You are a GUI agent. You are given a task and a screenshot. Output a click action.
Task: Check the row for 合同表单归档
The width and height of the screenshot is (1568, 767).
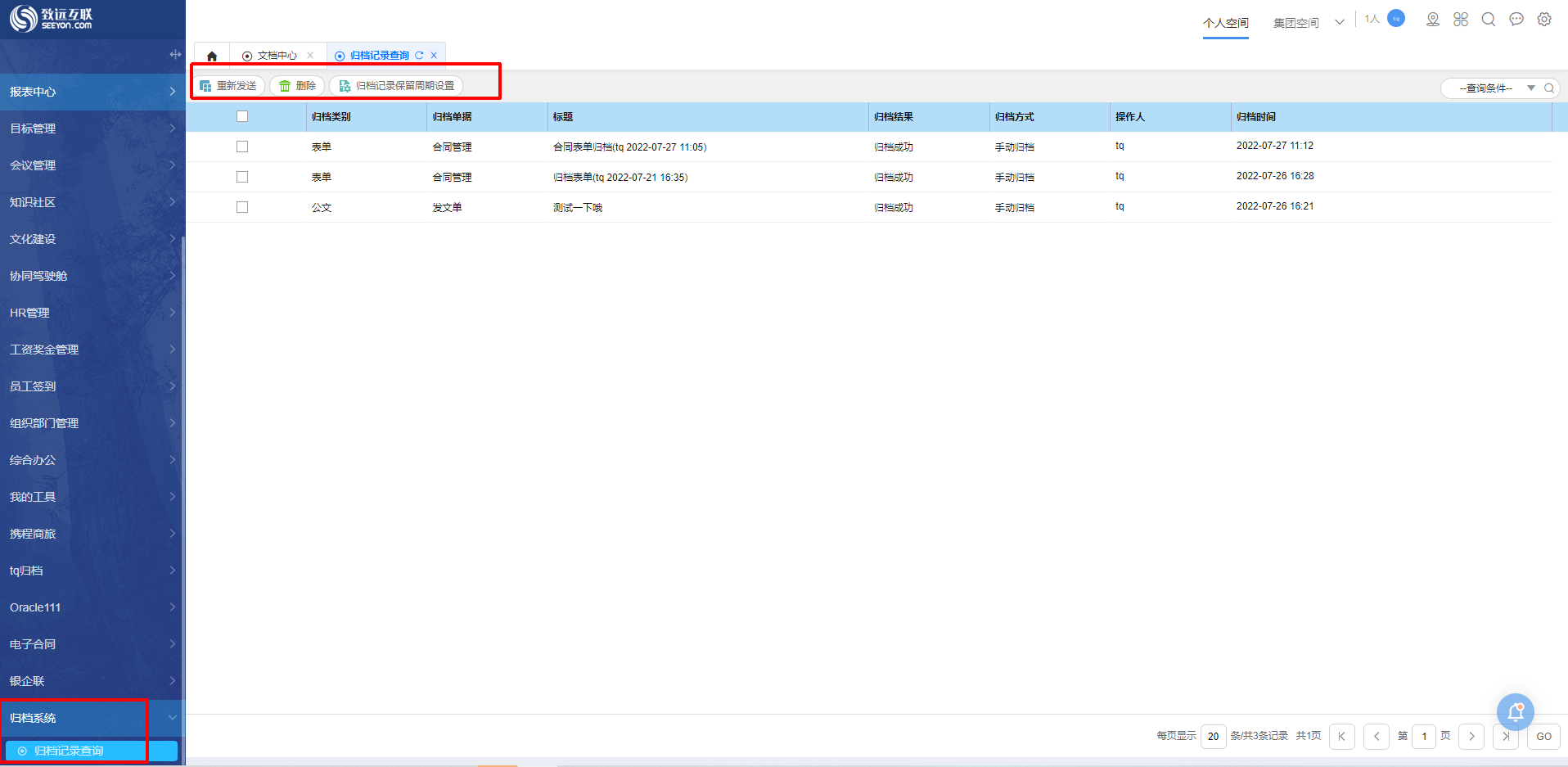(242, 147)
